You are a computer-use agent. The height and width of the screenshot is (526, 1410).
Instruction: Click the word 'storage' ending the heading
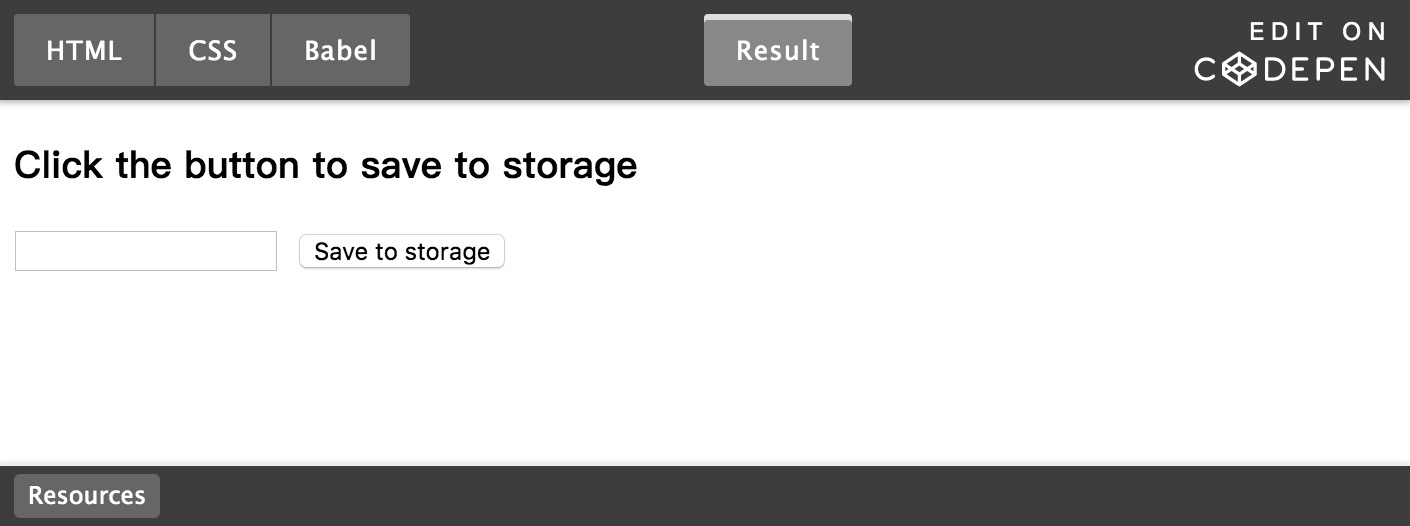click(570, 165)
